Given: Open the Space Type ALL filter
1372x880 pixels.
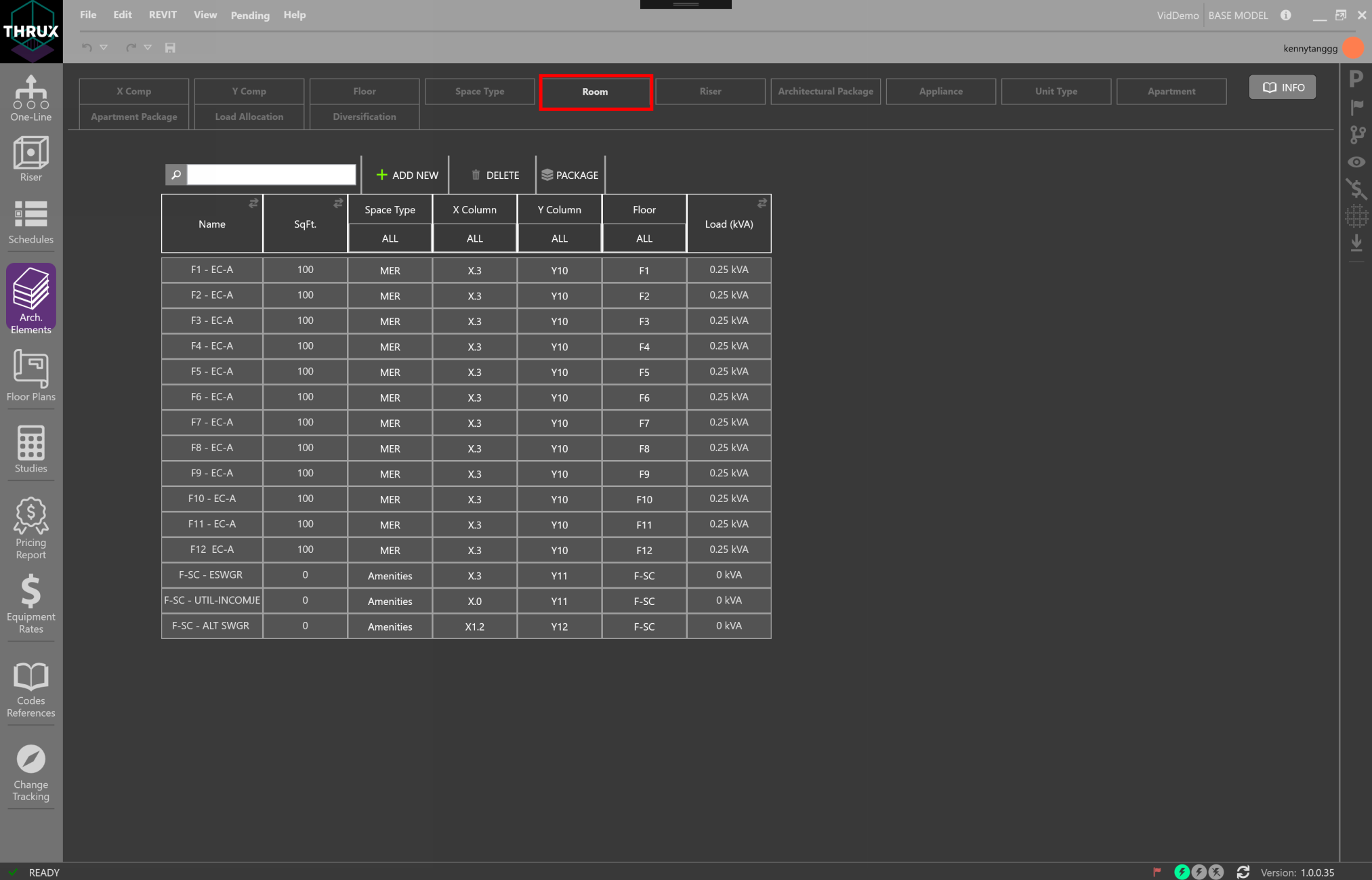Looking at the screenshot, I should 390,238.
